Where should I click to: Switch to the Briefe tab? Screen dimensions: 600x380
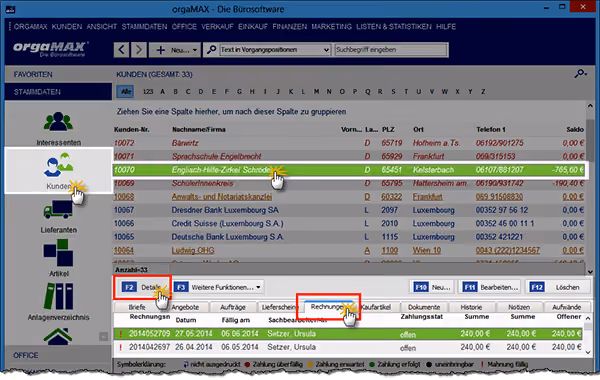click(137, 307)
